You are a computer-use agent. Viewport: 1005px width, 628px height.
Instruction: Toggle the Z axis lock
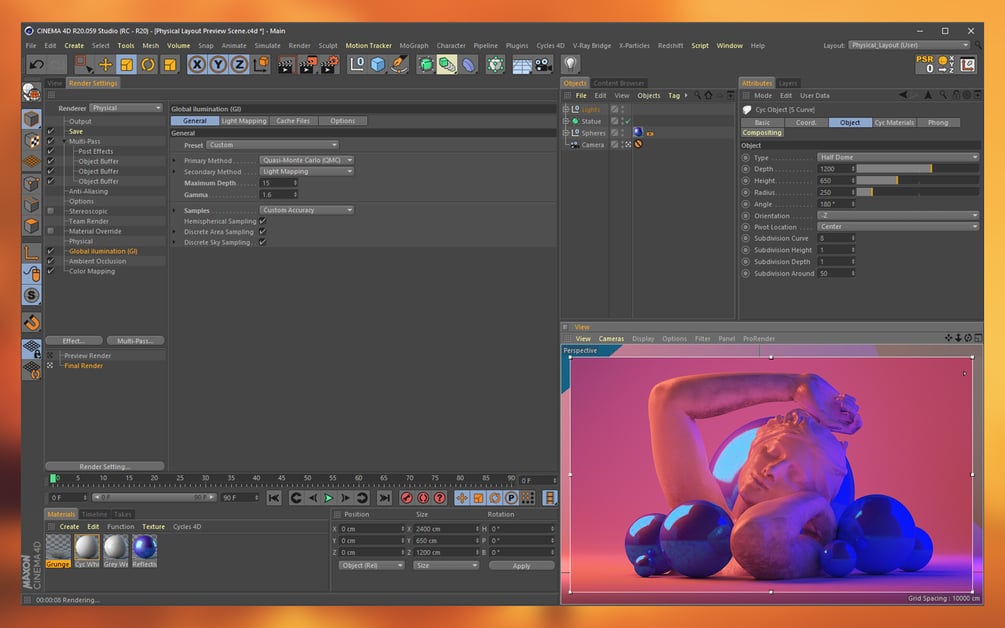coord(240,64)
